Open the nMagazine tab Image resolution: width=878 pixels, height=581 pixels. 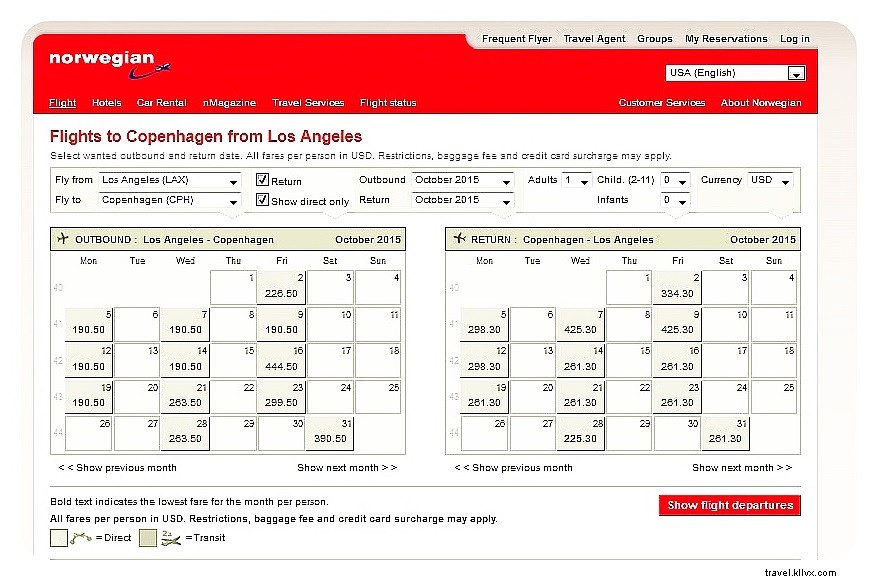pos(229,102)
